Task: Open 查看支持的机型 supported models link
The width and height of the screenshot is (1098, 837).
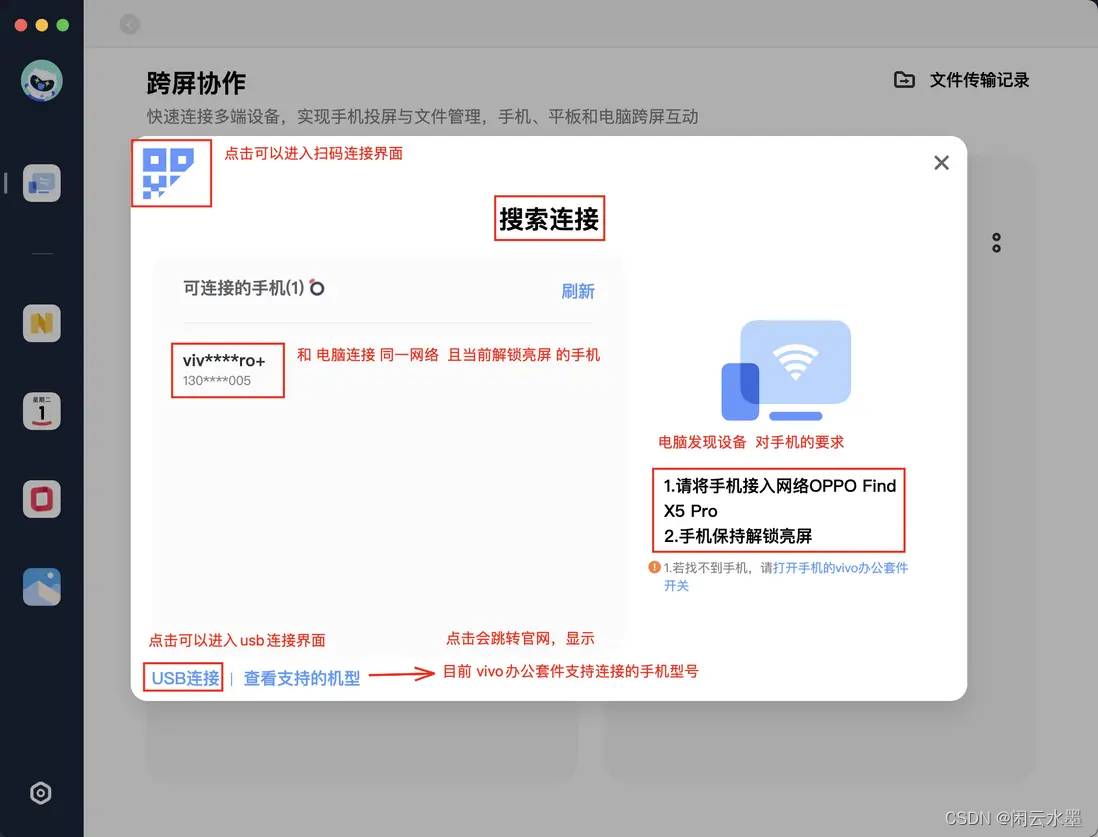Action: [302, 678]
